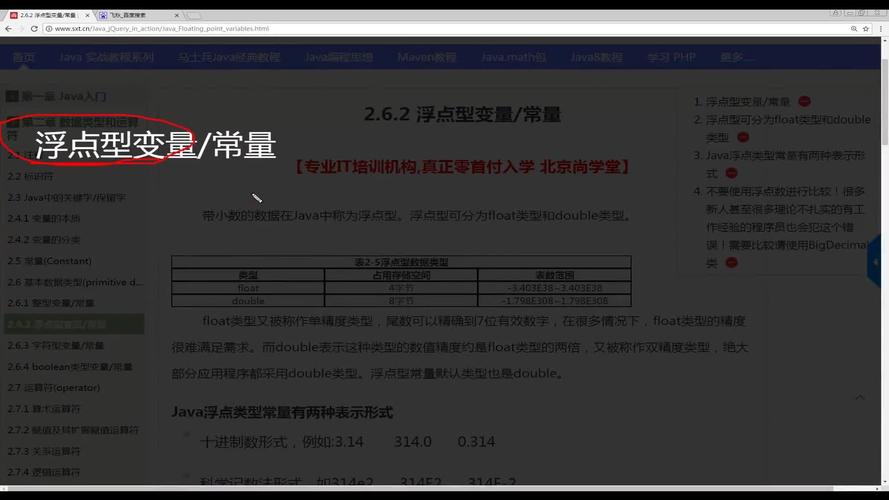889x500 pixels.
Task: Open the Chrome three-dot menu
Action: (880, 28)
